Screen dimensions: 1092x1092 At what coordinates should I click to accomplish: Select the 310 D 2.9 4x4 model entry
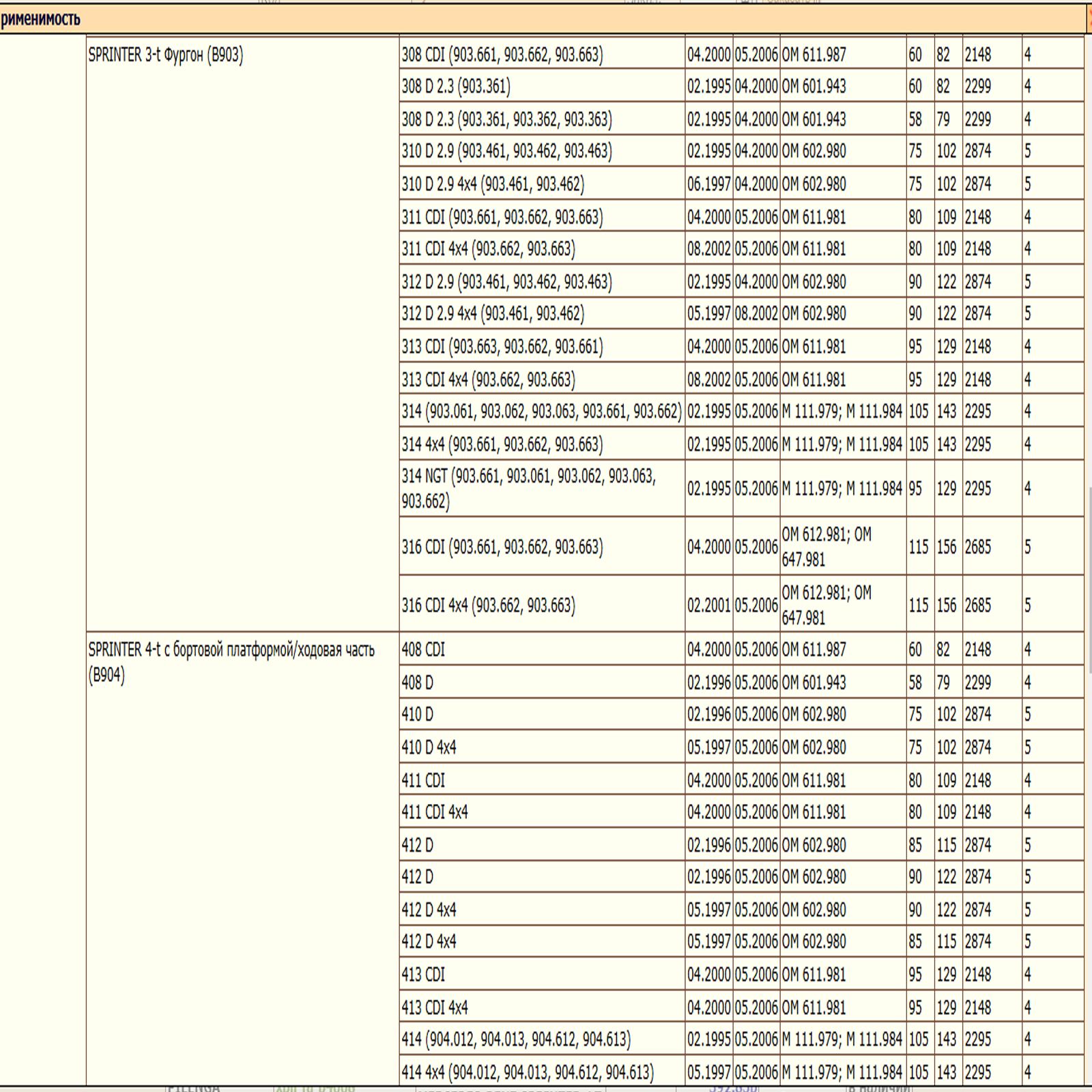[x=493, y=184]
